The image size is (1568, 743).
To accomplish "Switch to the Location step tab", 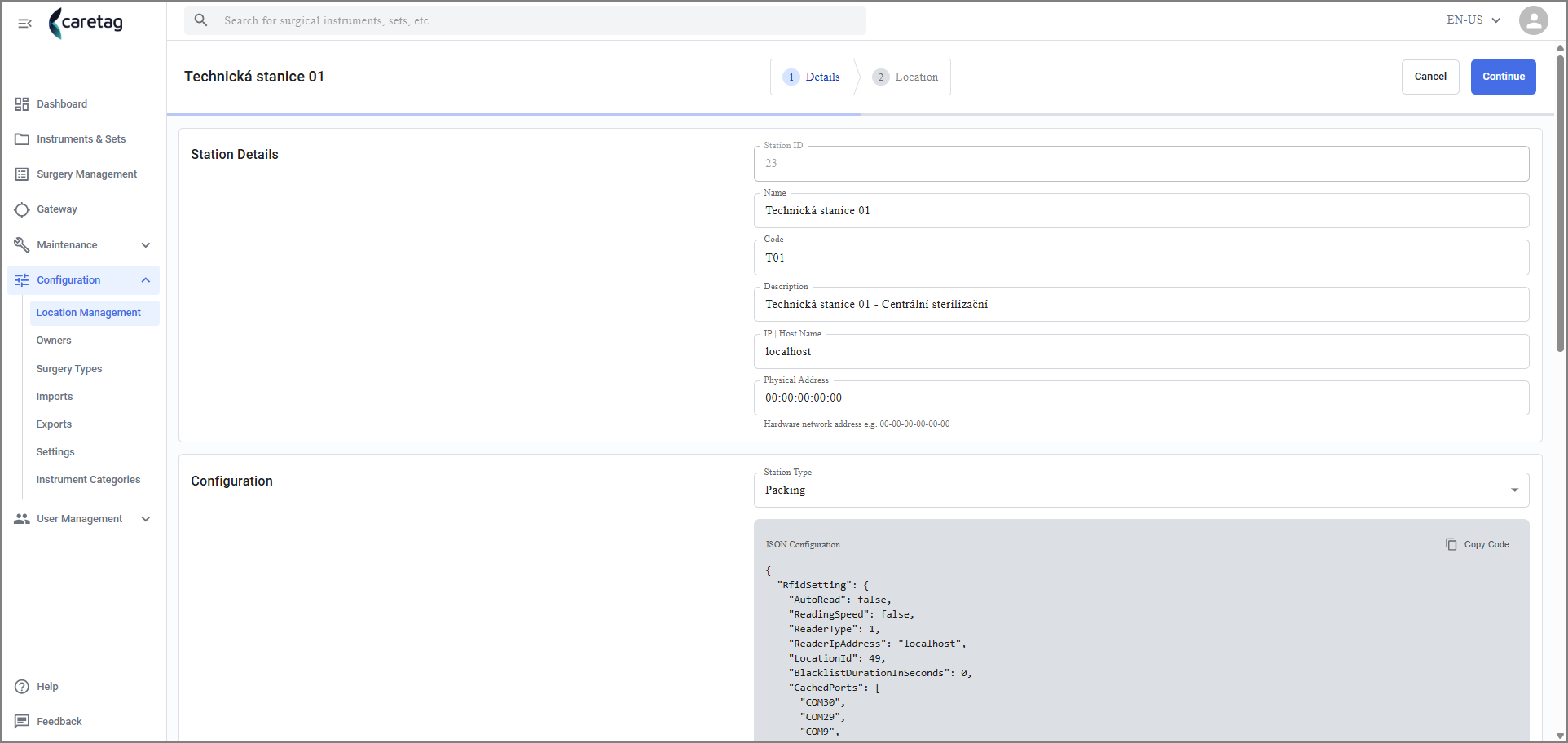I will [x=905, y=77].
